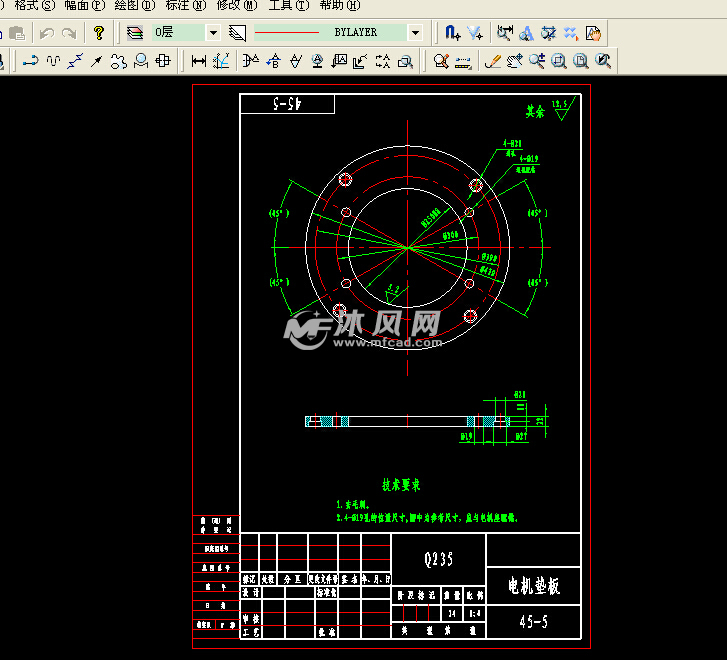Select the hand pan view icon

coord(514,61)
